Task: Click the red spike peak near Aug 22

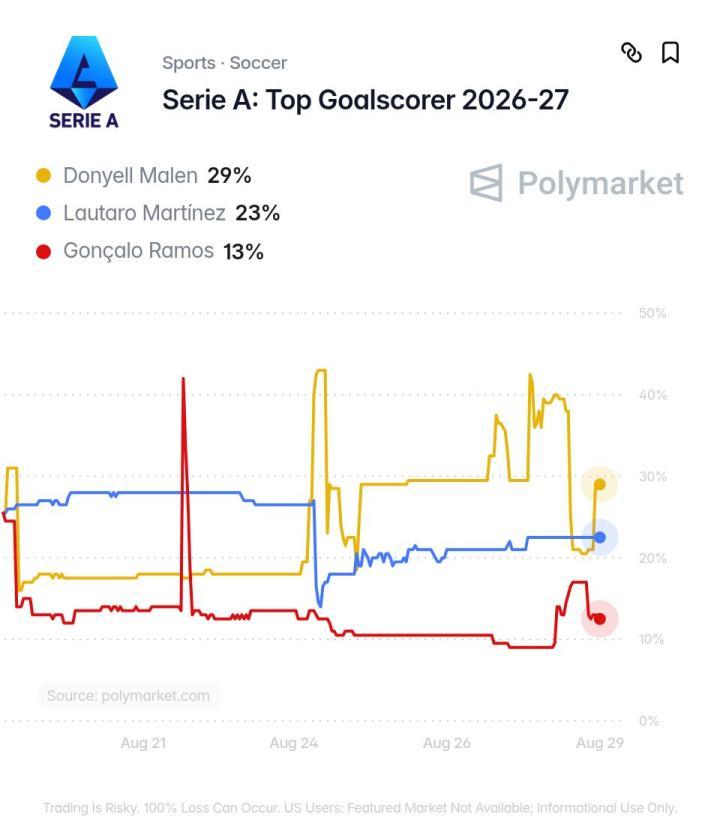Action: tap(183, 379)
